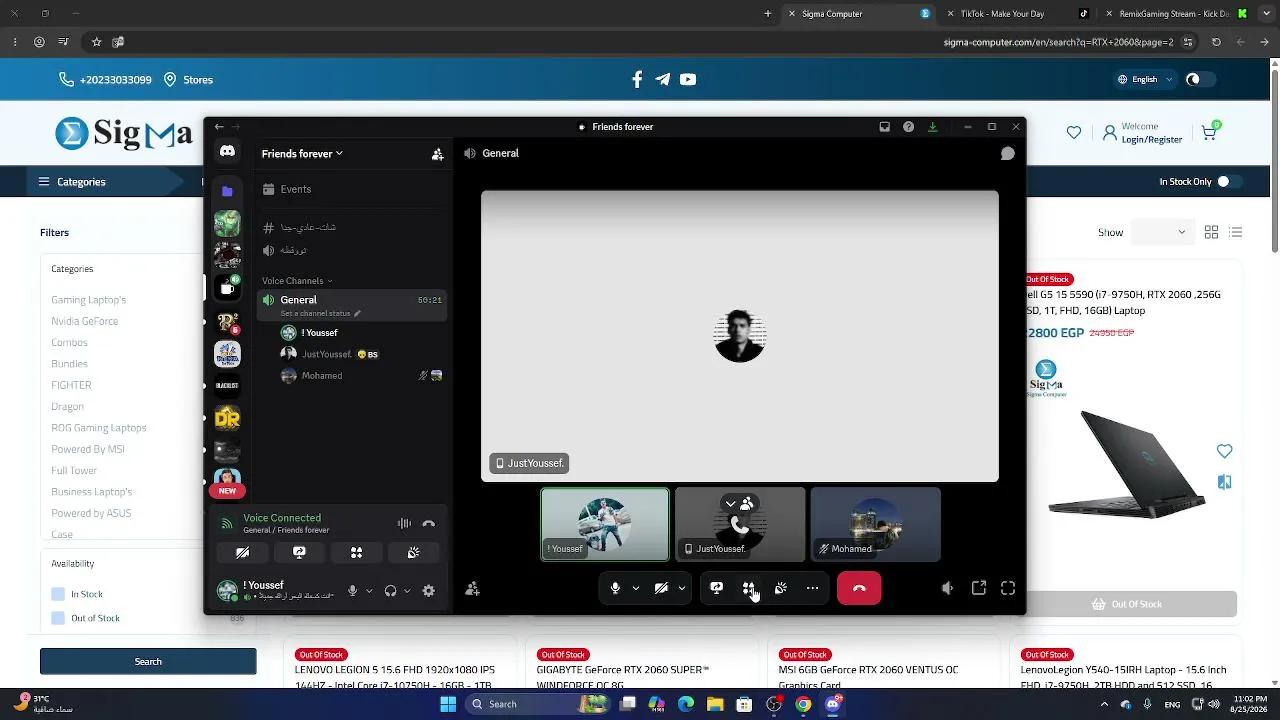Viewport: 1280px width, 720px height.
Task: Expand the Friends forever server menu
Action: click(302, 154)
